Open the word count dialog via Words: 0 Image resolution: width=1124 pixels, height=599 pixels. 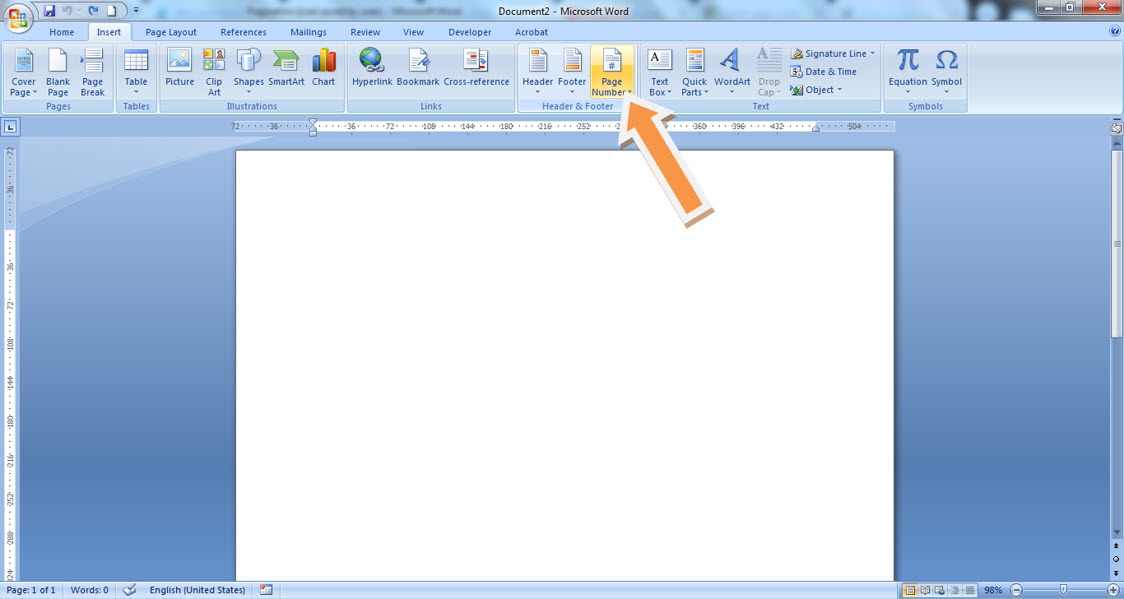88,589
